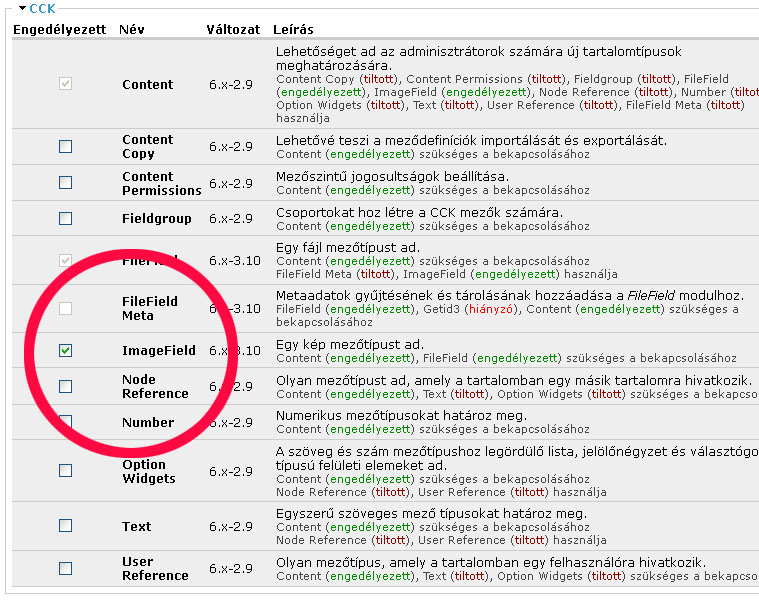Click the Név column header

[x=132, y=30]
